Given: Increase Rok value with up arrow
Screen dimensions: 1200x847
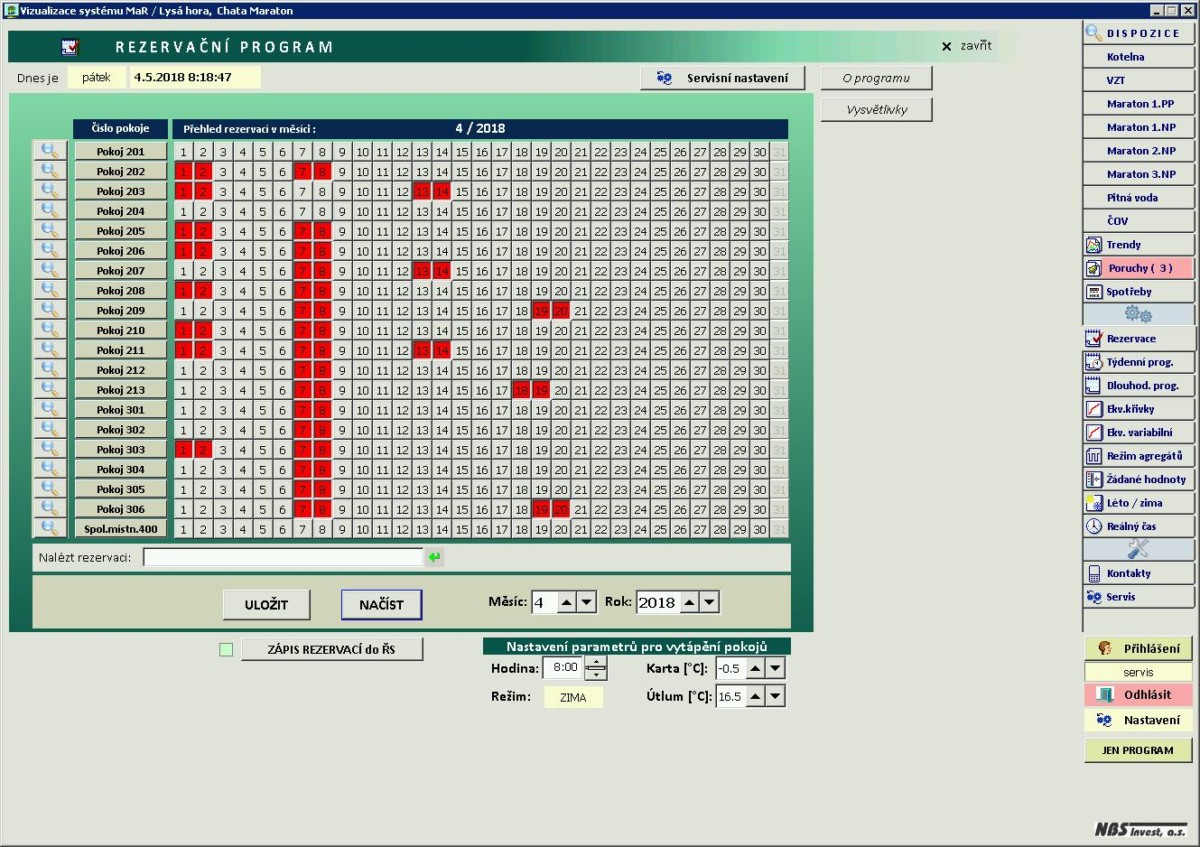Looking at the screenshot, I should click(687, 602).
